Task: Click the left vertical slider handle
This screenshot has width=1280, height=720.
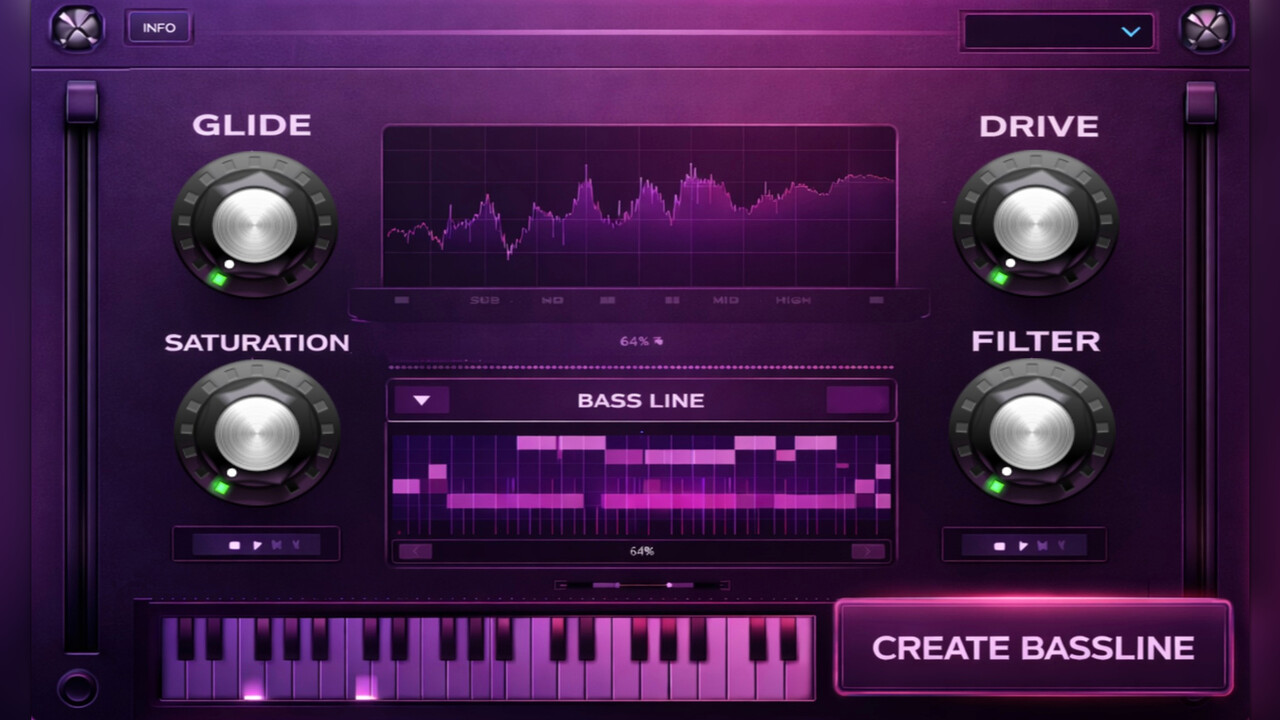Action: 81,103
